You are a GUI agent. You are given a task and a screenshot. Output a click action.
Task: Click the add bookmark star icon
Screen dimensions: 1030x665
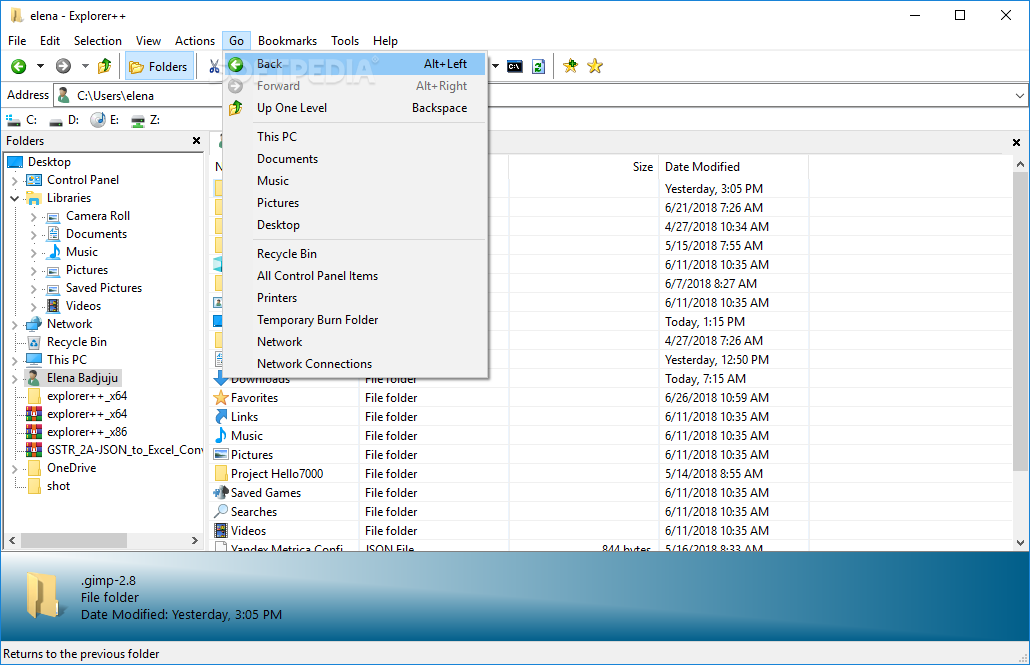pos(570,66)
